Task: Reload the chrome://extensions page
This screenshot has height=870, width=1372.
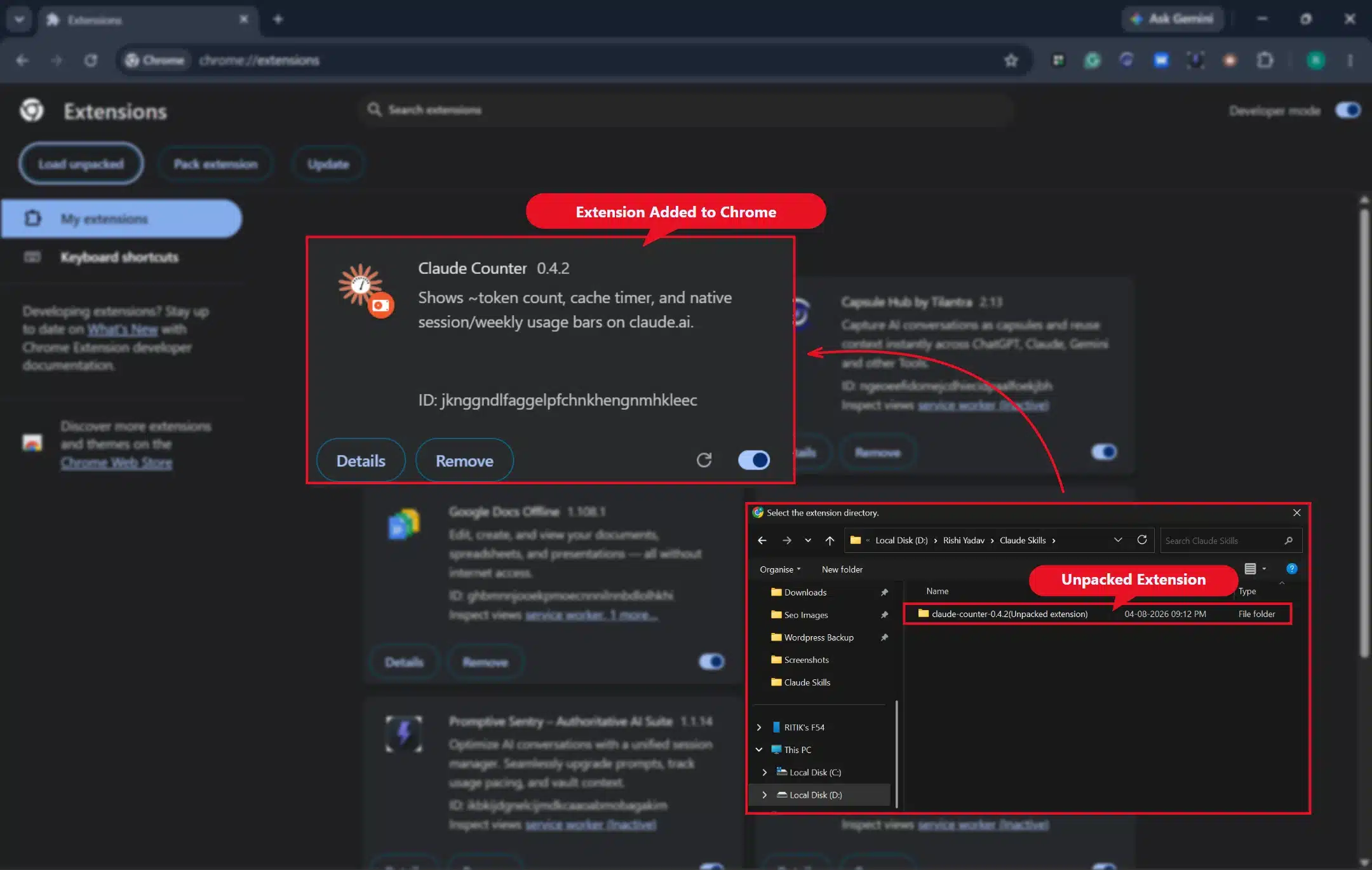Action: click(x=91, y=60)
